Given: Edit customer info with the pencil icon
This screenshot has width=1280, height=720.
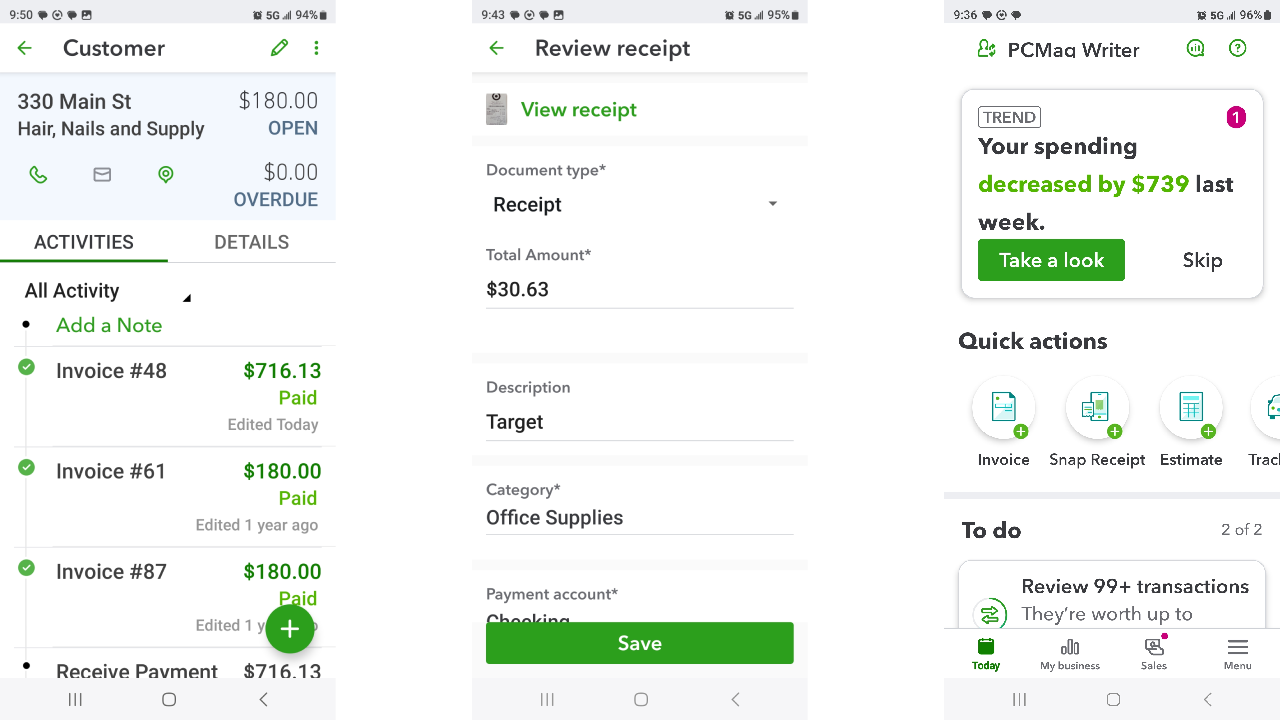Looking at the screenshot, I should pos(279,47).
